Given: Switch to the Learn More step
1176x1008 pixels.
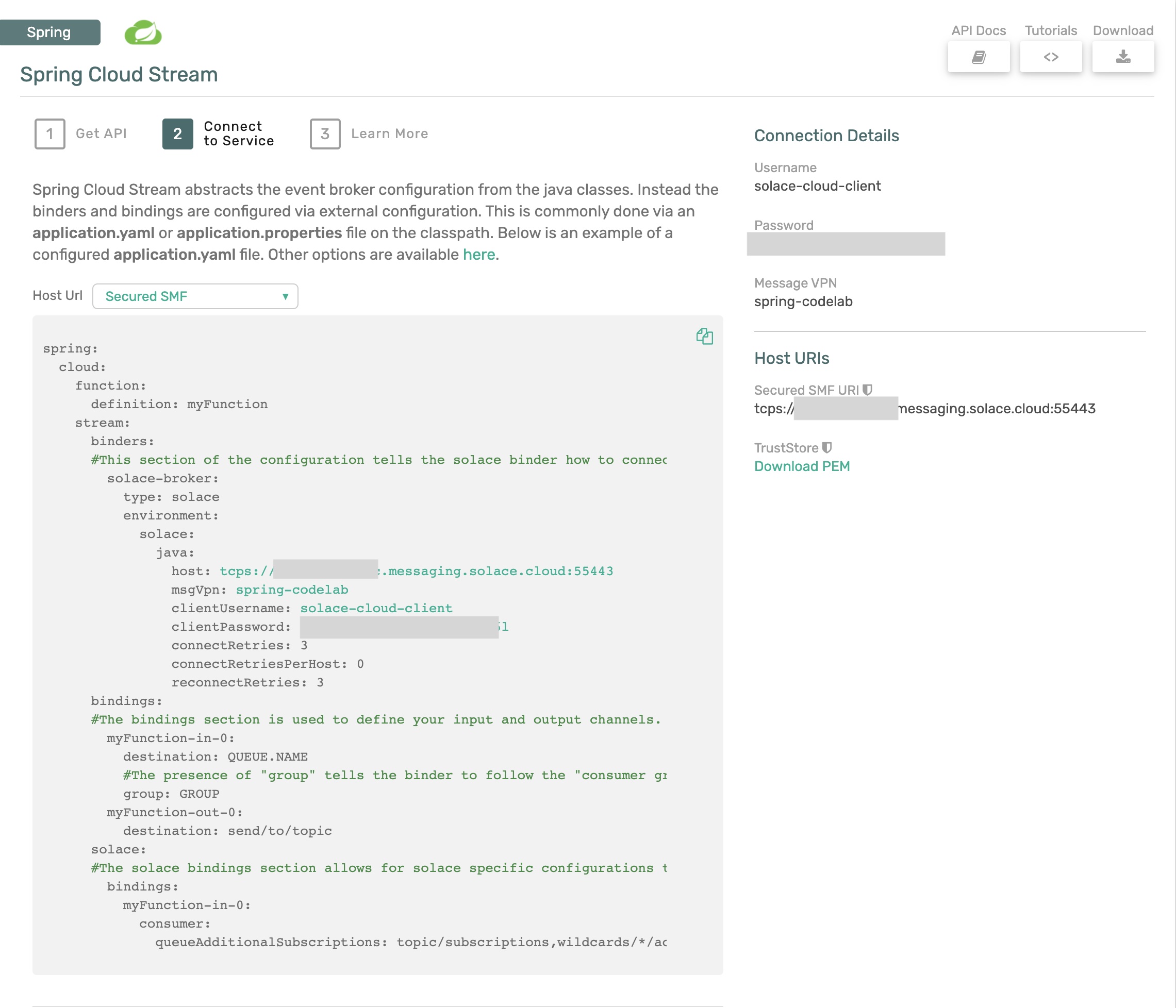Looking at the screenshot, I should pyautogui.click(x=389, y=134).
